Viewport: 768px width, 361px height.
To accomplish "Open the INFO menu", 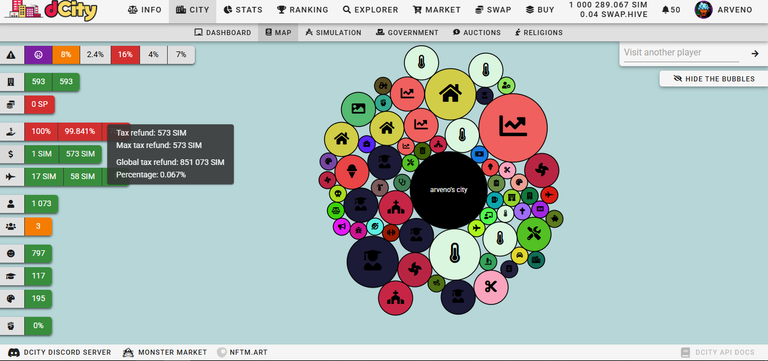I will tap(144, 10).
